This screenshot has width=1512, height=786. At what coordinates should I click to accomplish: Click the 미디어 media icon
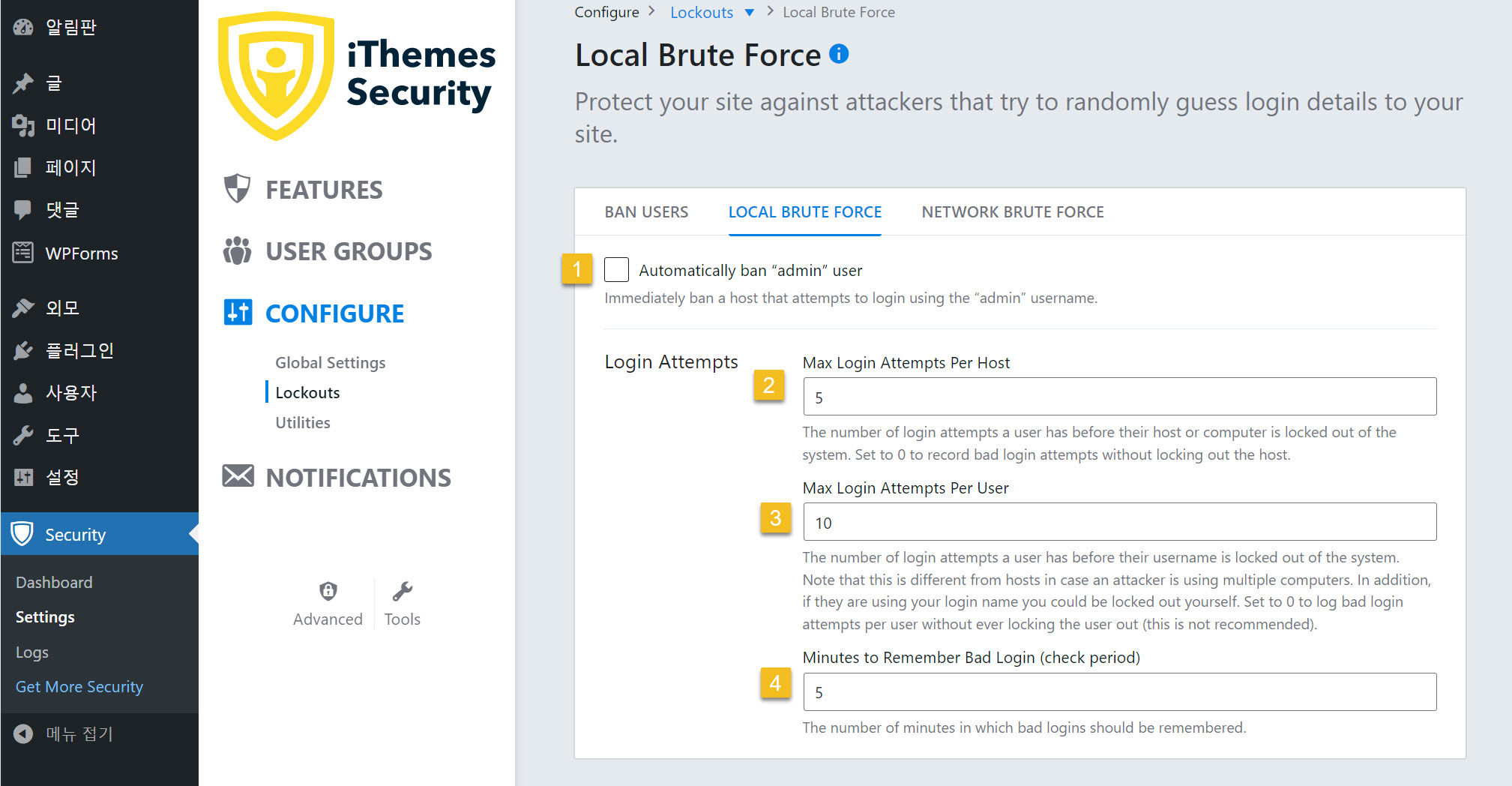click(x=23, y=126)
